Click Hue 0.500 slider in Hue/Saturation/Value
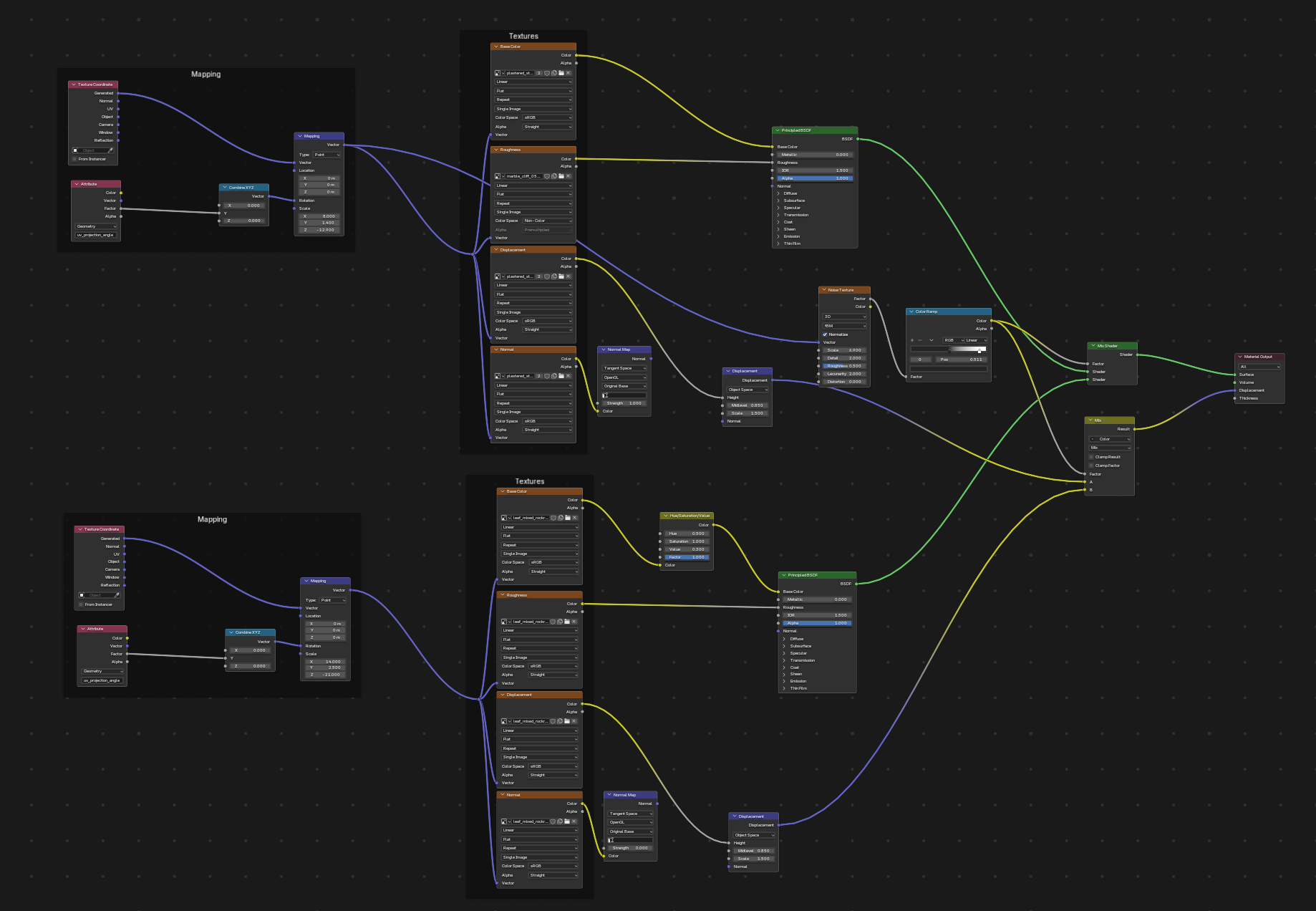 [x=687, y=534]
